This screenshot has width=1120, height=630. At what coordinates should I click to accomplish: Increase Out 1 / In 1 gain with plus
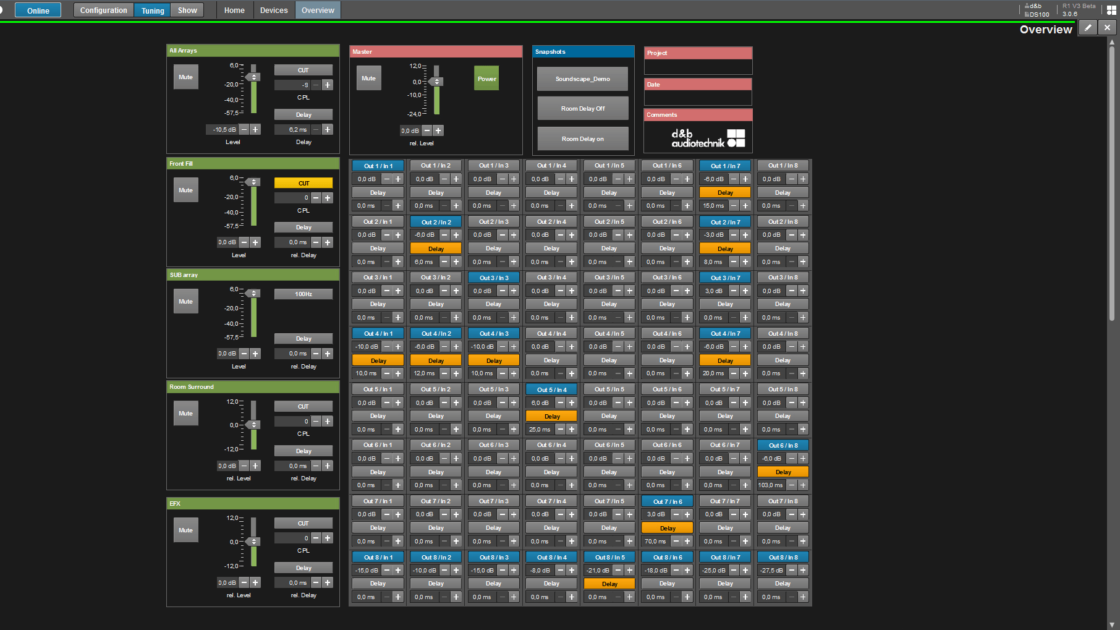[399, 179]
